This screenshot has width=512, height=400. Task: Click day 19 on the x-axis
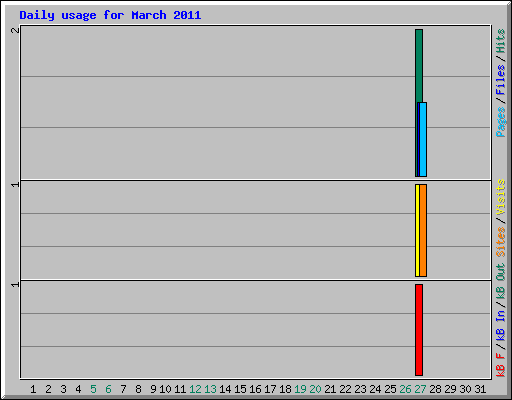(300, 389)
